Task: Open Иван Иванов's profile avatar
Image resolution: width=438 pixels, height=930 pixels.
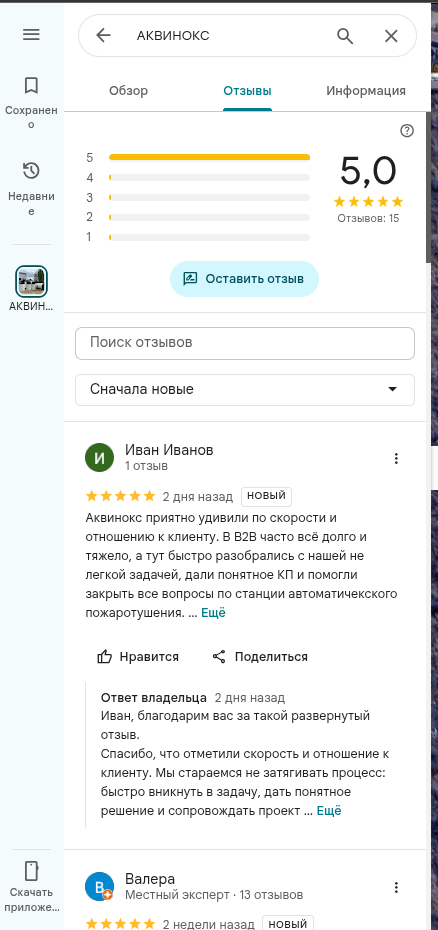Action: pyautogui.click(x=100, y=457)
